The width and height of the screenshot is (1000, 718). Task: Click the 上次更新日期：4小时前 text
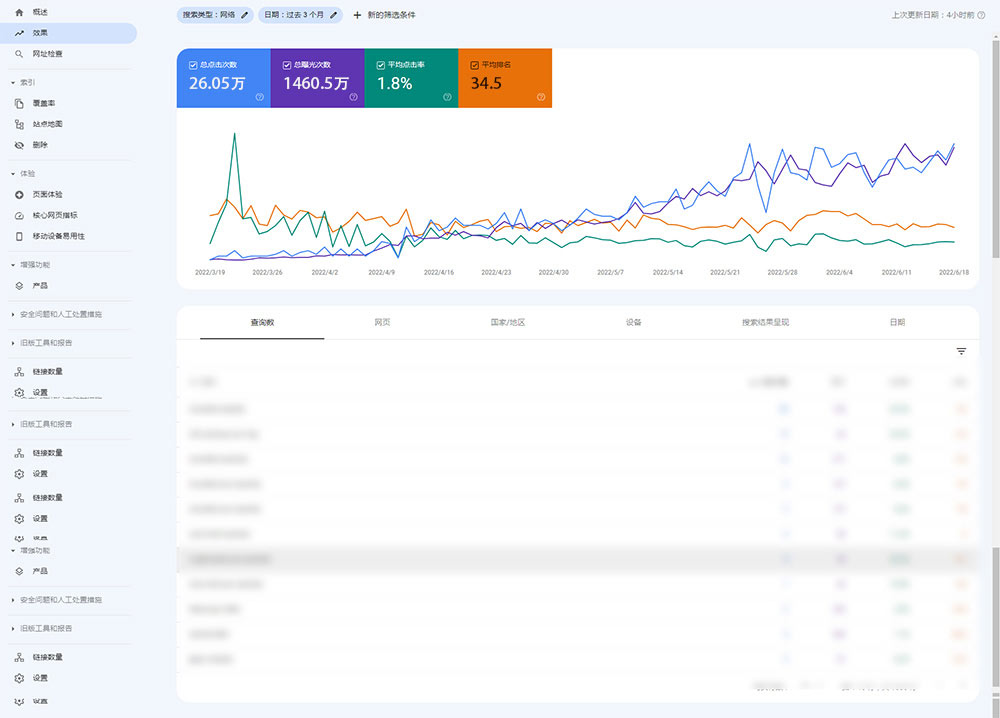pyautogui.click(x=933, y=15)
